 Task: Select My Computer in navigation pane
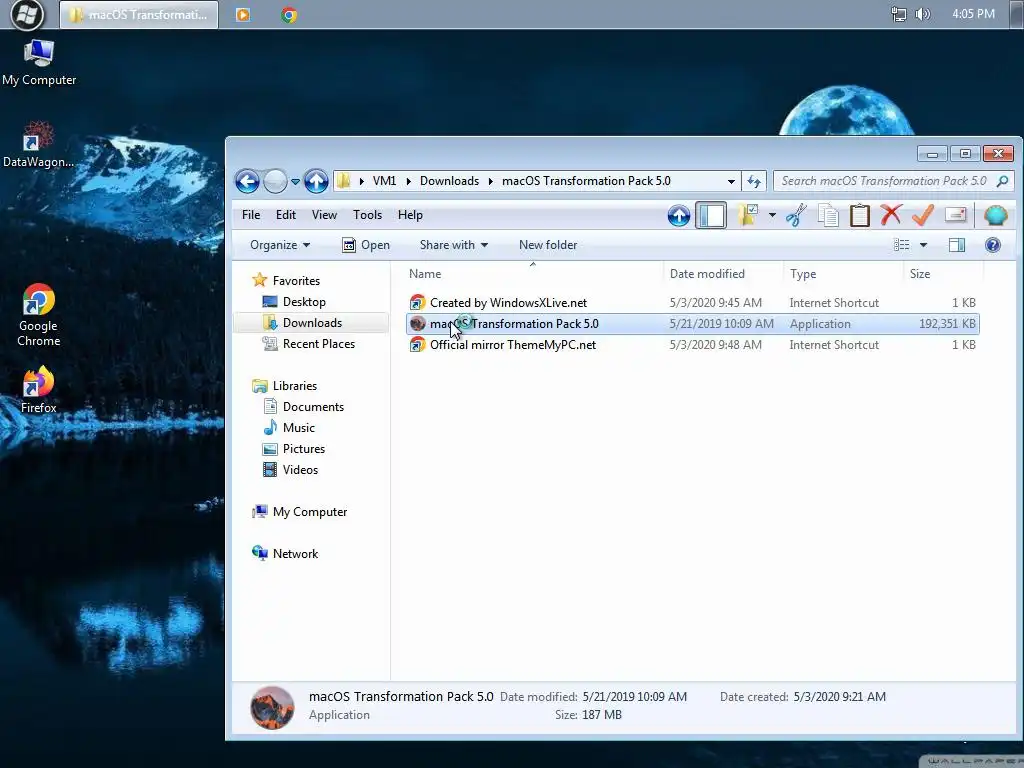tap(300, 512)
